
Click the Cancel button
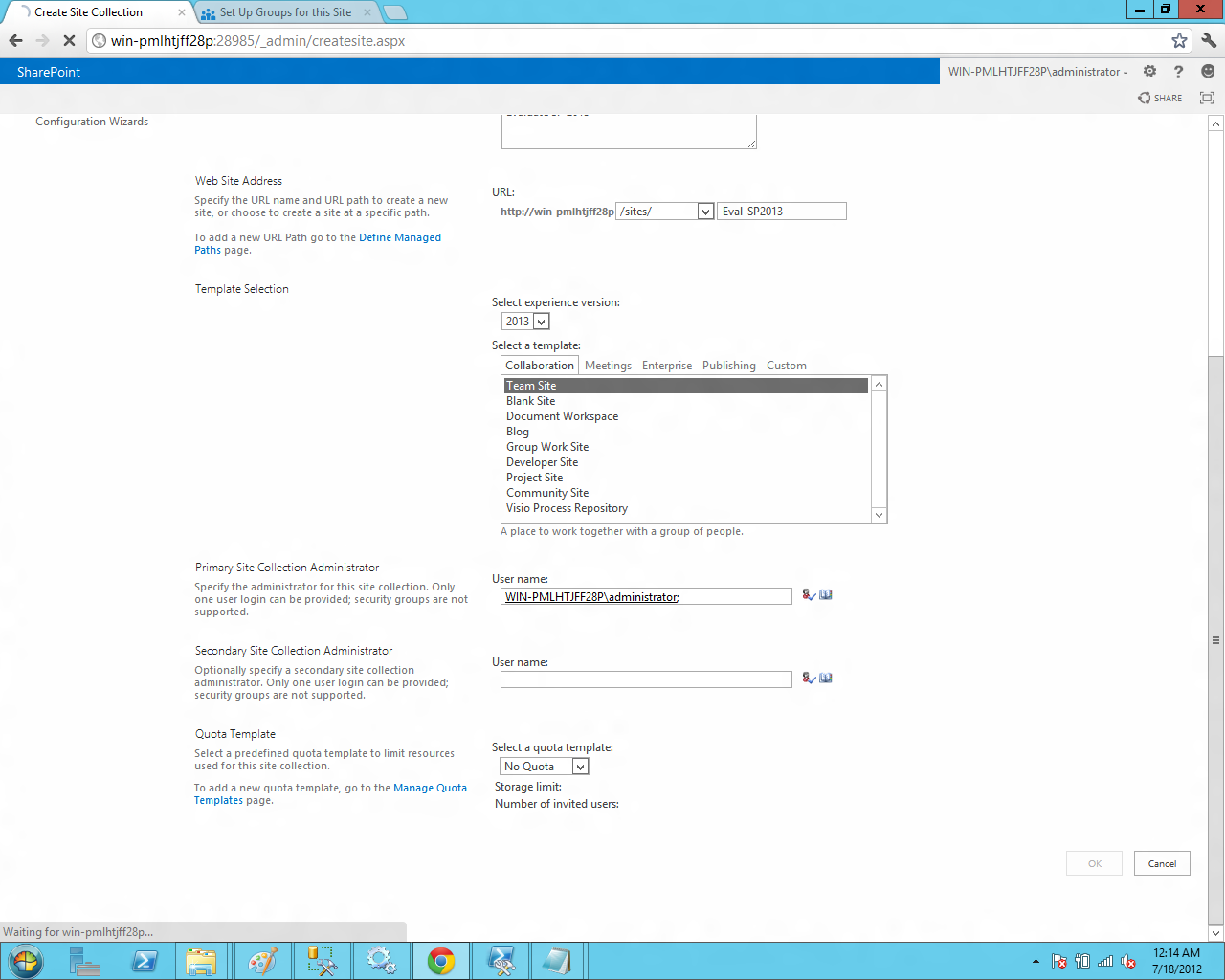coord(1161,862)
